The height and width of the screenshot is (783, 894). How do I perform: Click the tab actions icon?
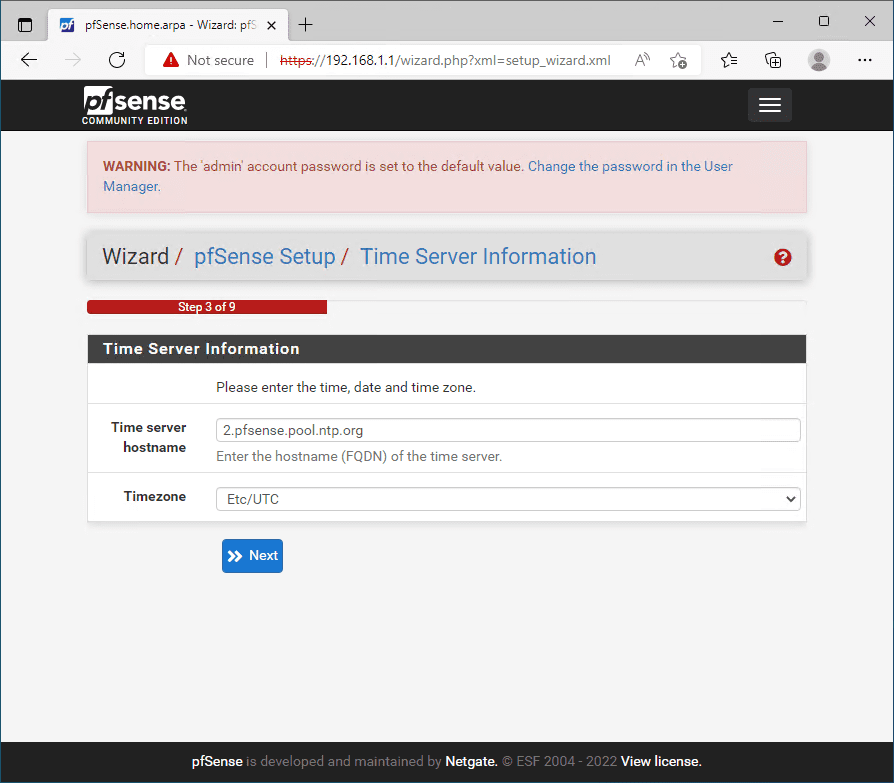pyautogui.click(x=24, y=22)
